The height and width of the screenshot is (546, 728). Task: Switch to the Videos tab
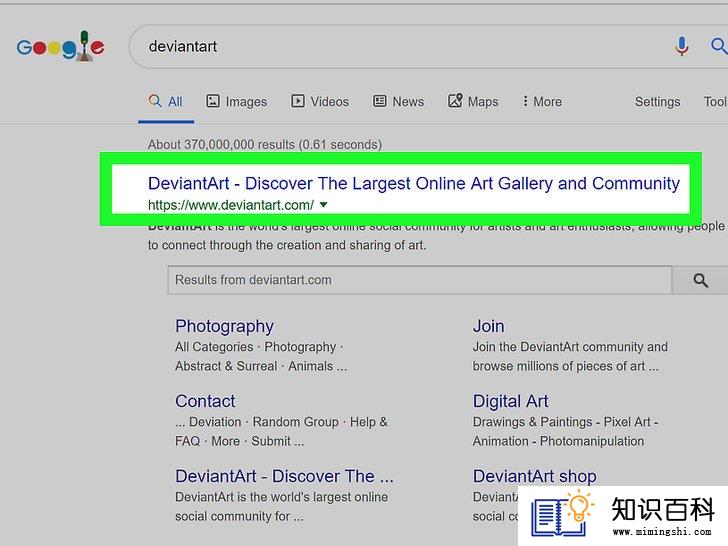(x=320, y=101)
